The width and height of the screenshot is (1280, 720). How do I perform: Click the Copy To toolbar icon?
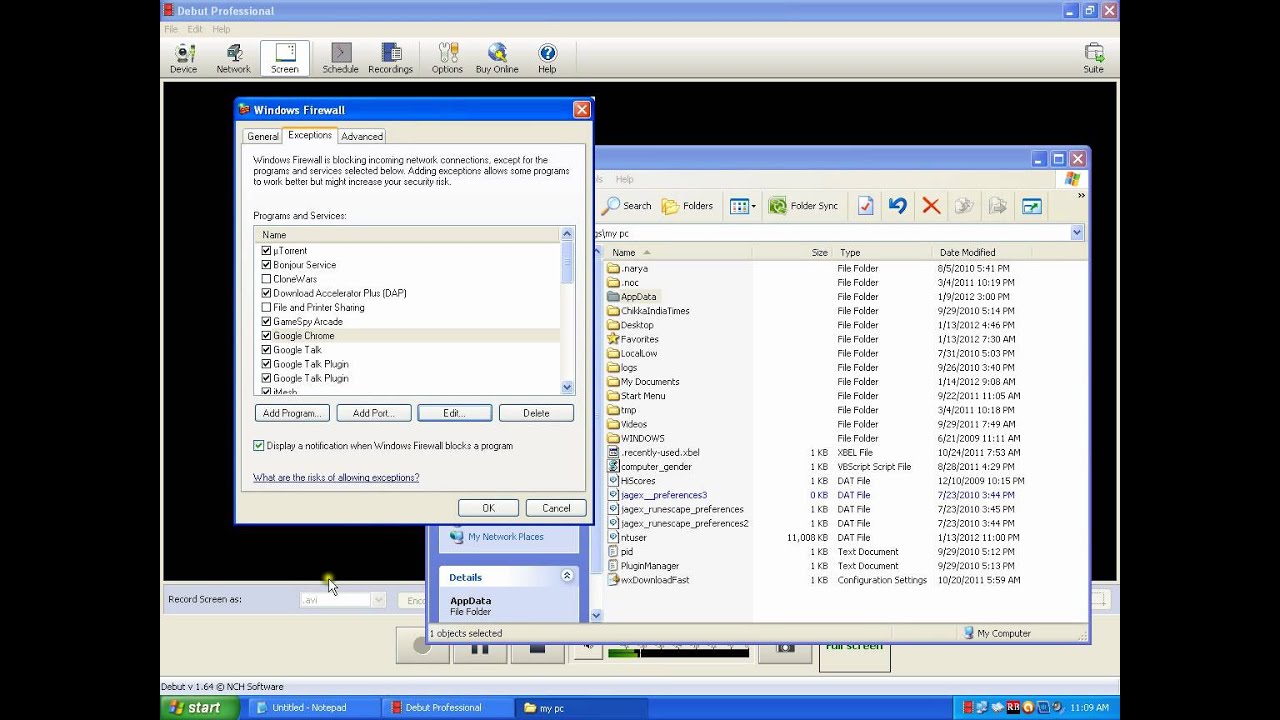[x=997, y=206]
